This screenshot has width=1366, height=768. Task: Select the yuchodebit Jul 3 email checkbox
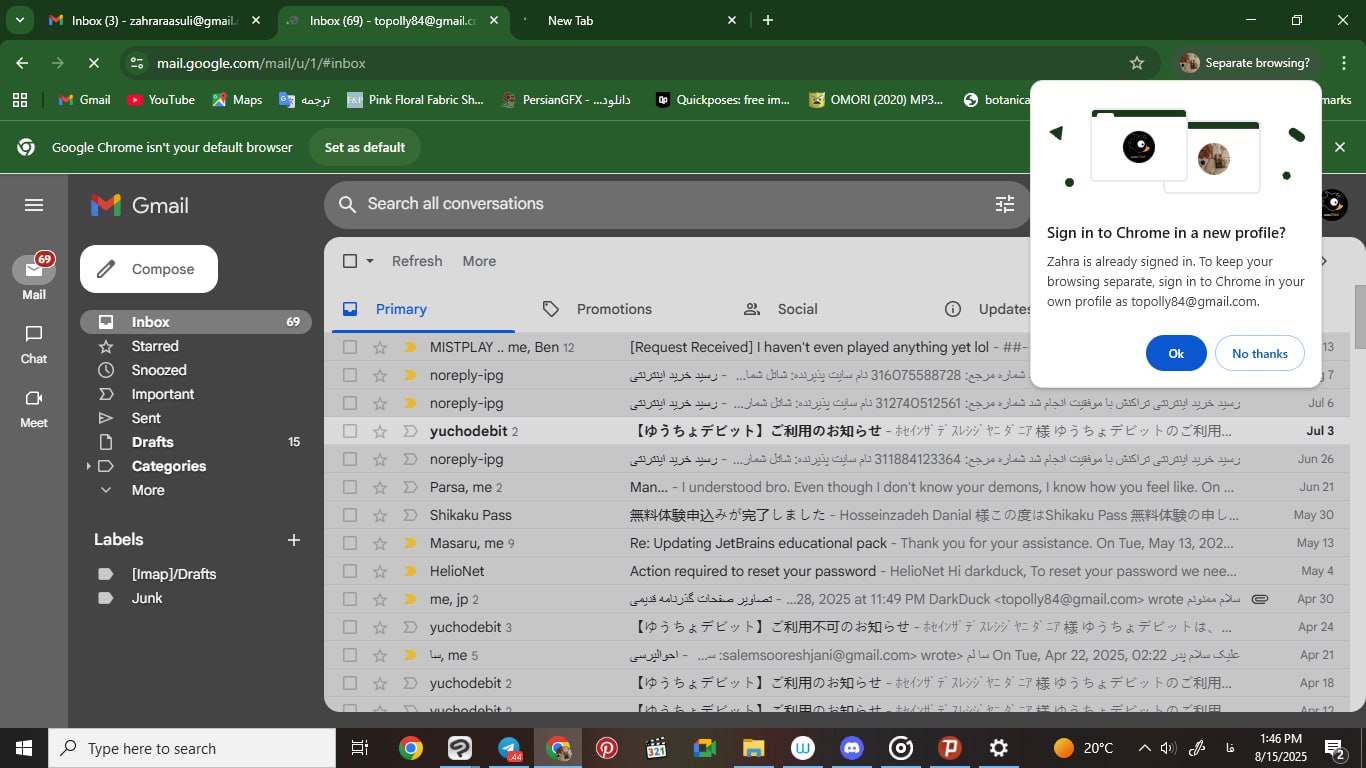350,431
